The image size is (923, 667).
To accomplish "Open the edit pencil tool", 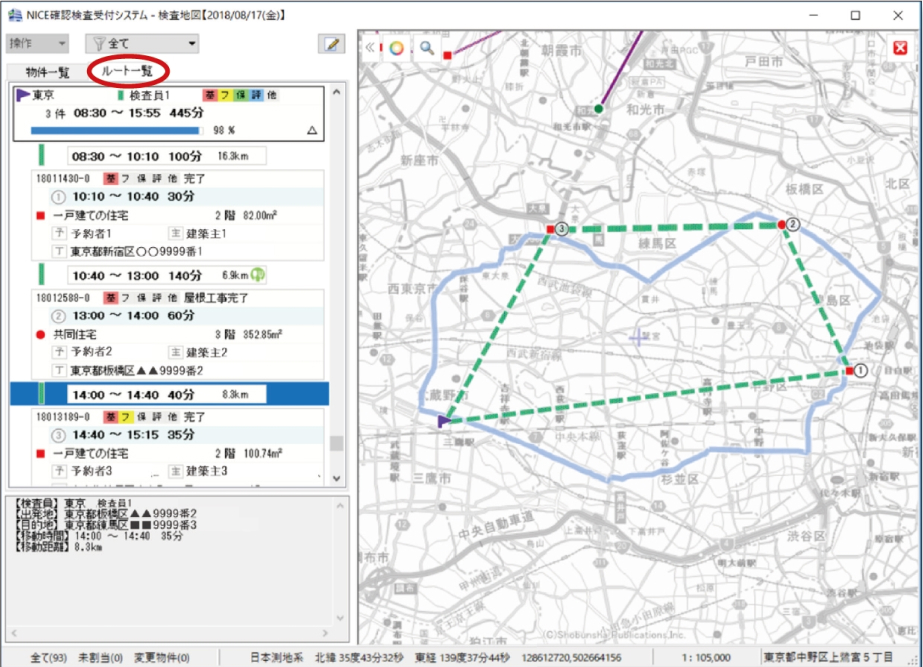I will click(x=331, y=44).
